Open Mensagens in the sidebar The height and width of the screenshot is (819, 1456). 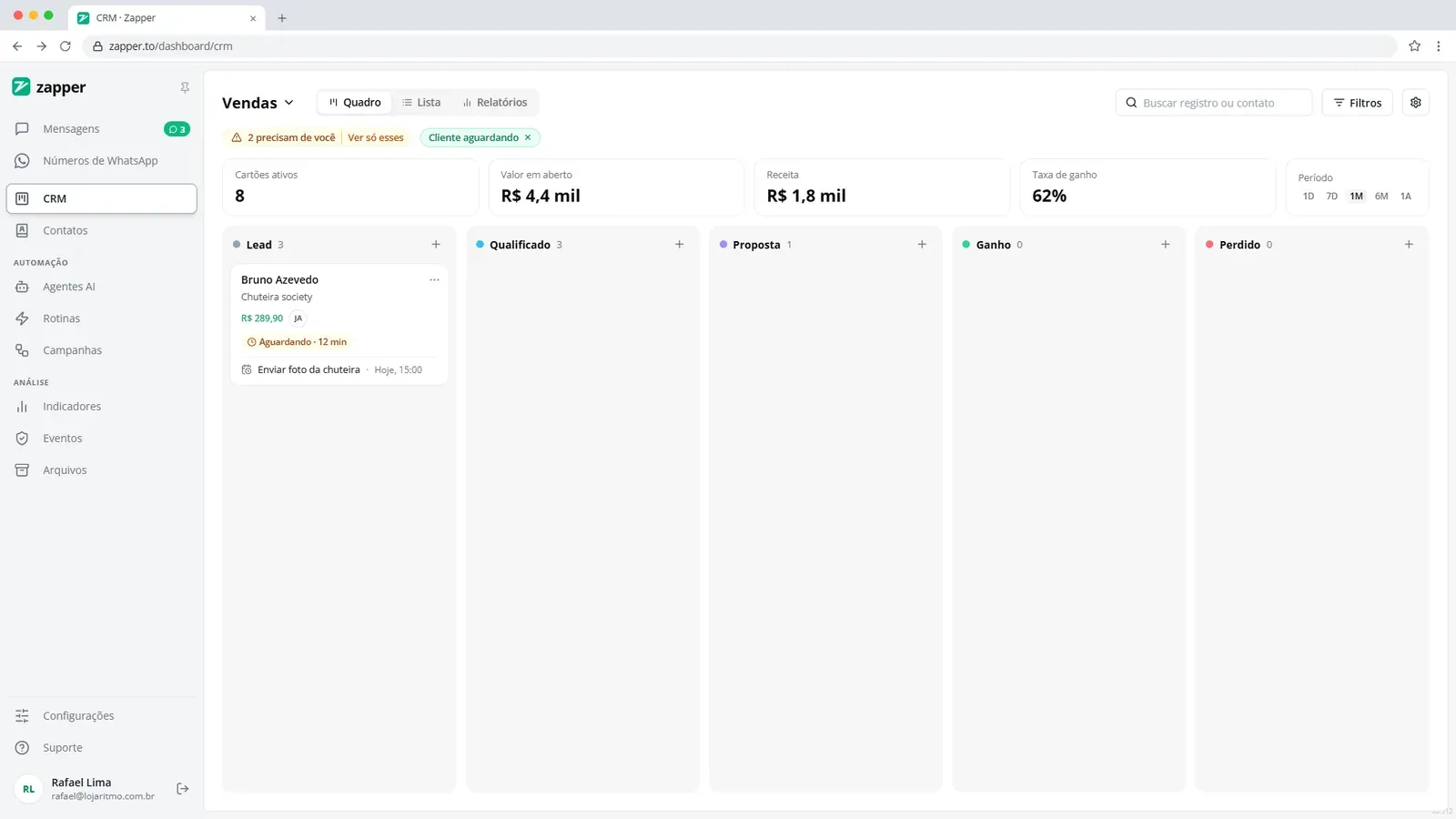(102, 129)
